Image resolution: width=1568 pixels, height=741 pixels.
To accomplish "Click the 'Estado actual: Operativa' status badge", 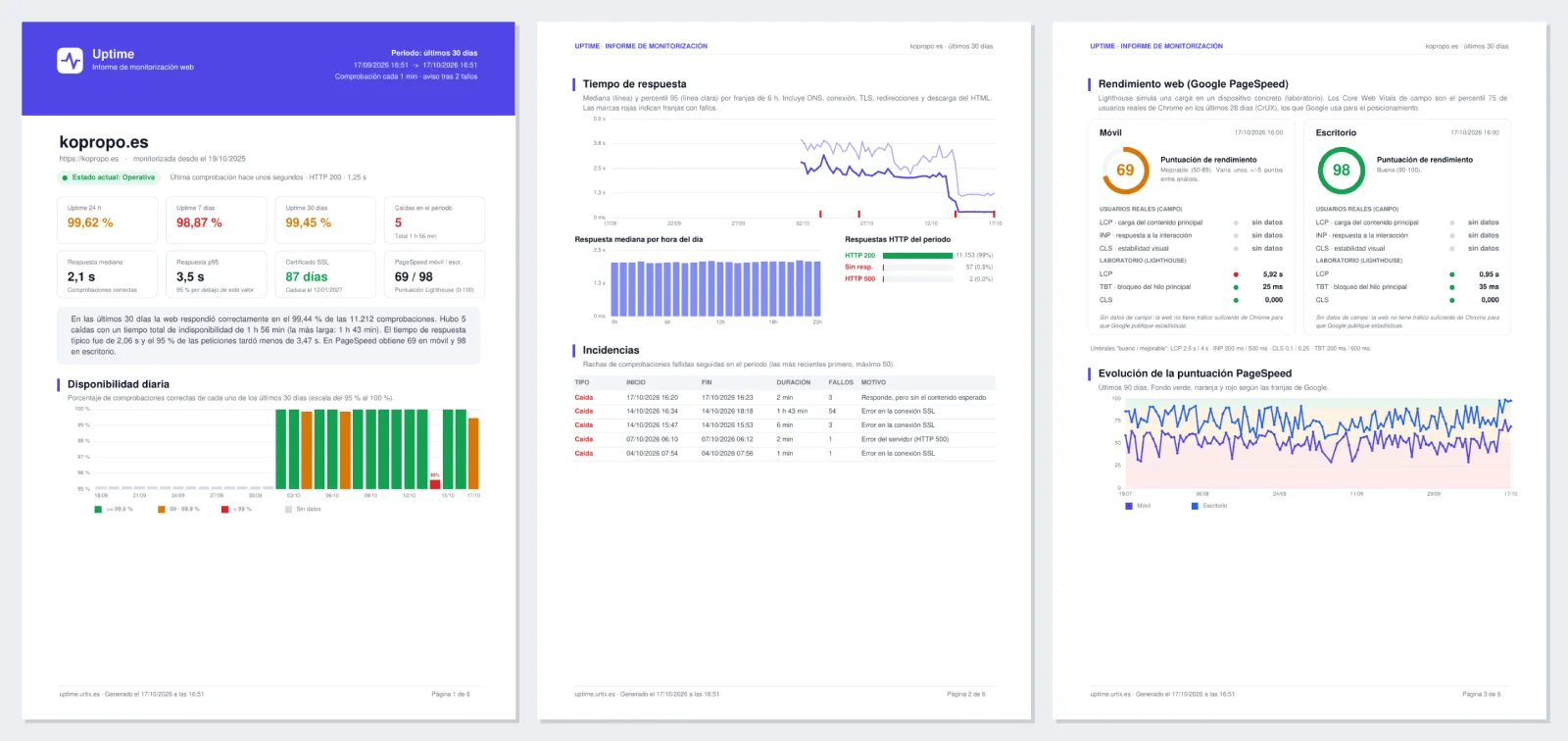I will [109, 177].
